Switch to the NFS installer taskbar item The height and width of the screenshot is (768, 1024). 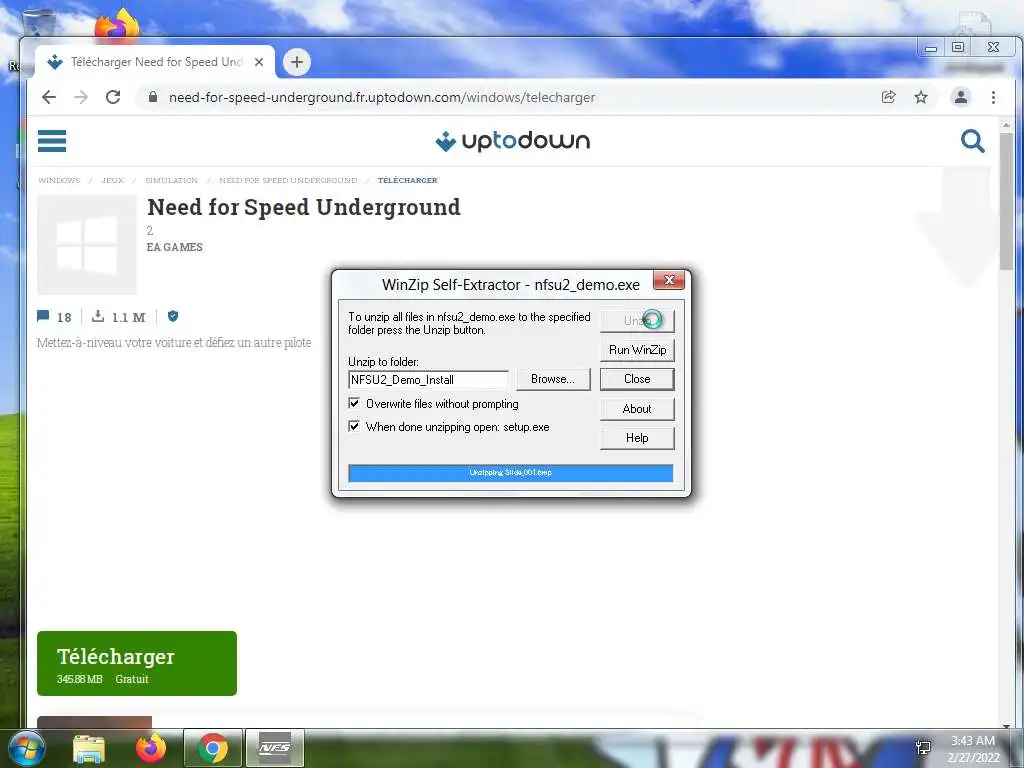[x=274, y=748]
